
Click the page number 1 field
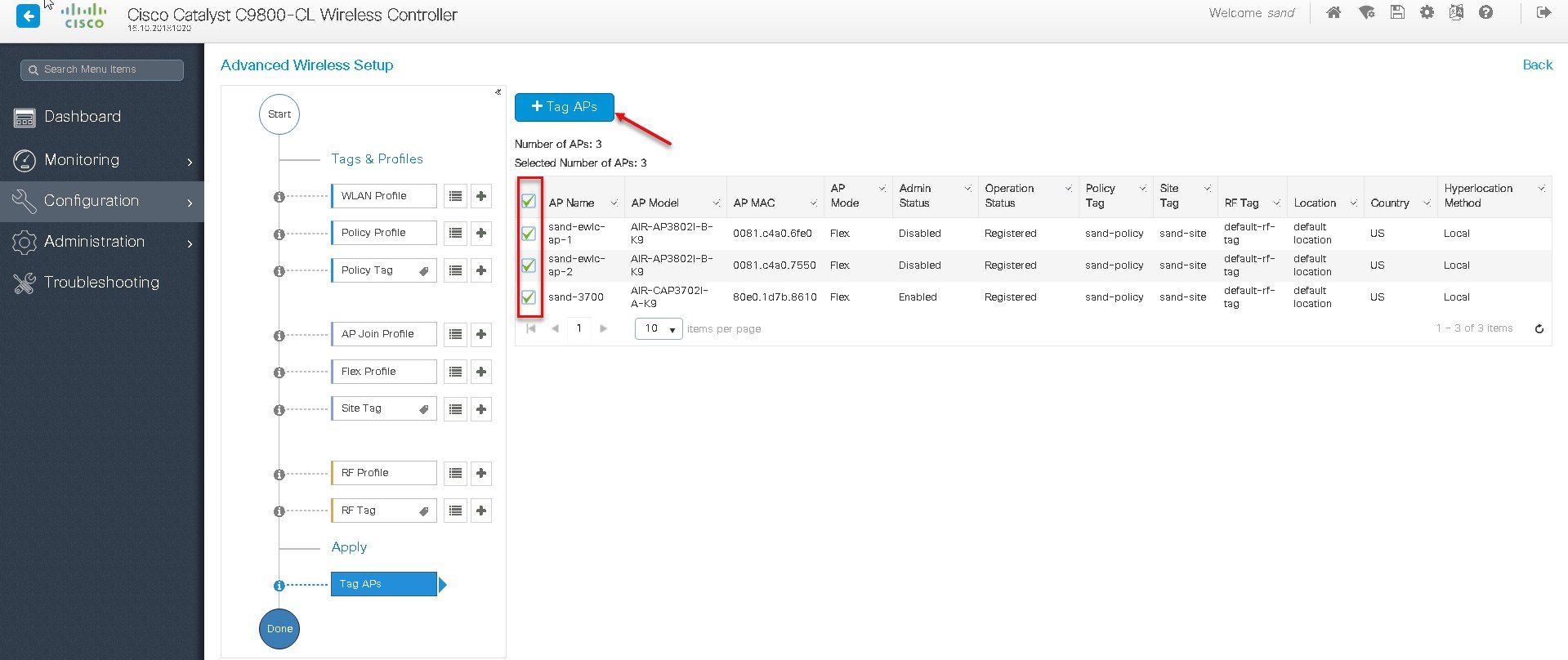pyautogui.click(x=579, y=328)
